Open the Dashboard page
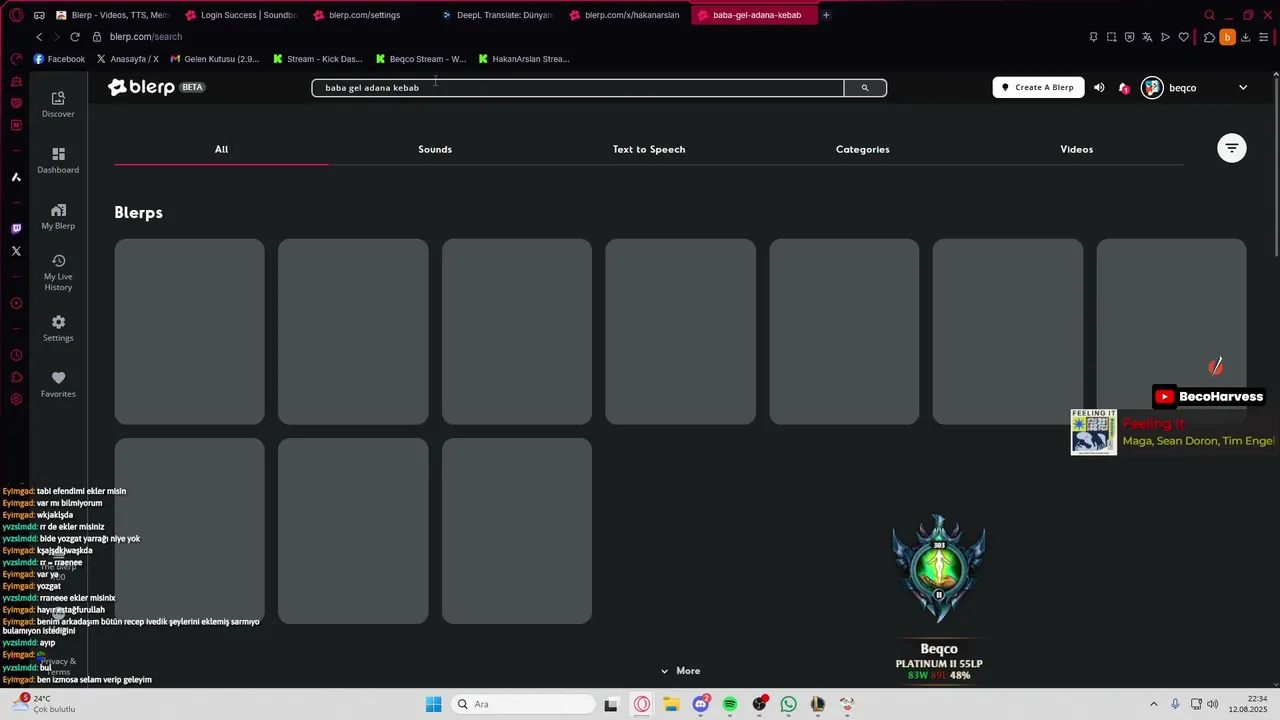This screenshot has height=720, width=1280. click(x=58, y=160)
